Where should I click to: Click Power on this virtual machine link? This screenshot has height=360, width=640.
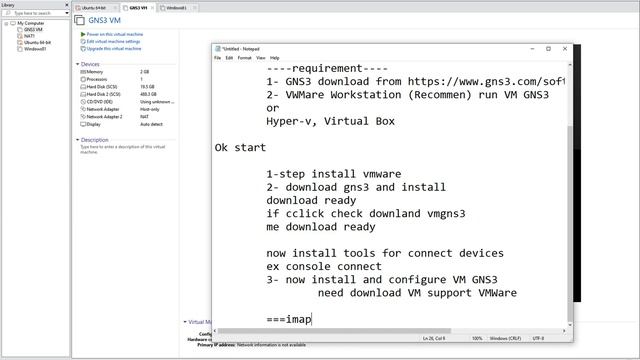click(x=115, y=34)
